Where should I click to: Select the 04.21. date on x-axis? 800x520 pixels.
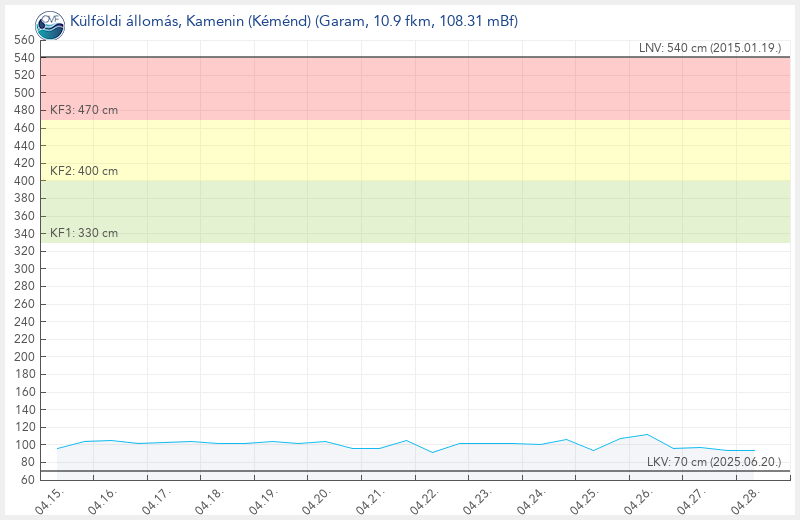367,498
